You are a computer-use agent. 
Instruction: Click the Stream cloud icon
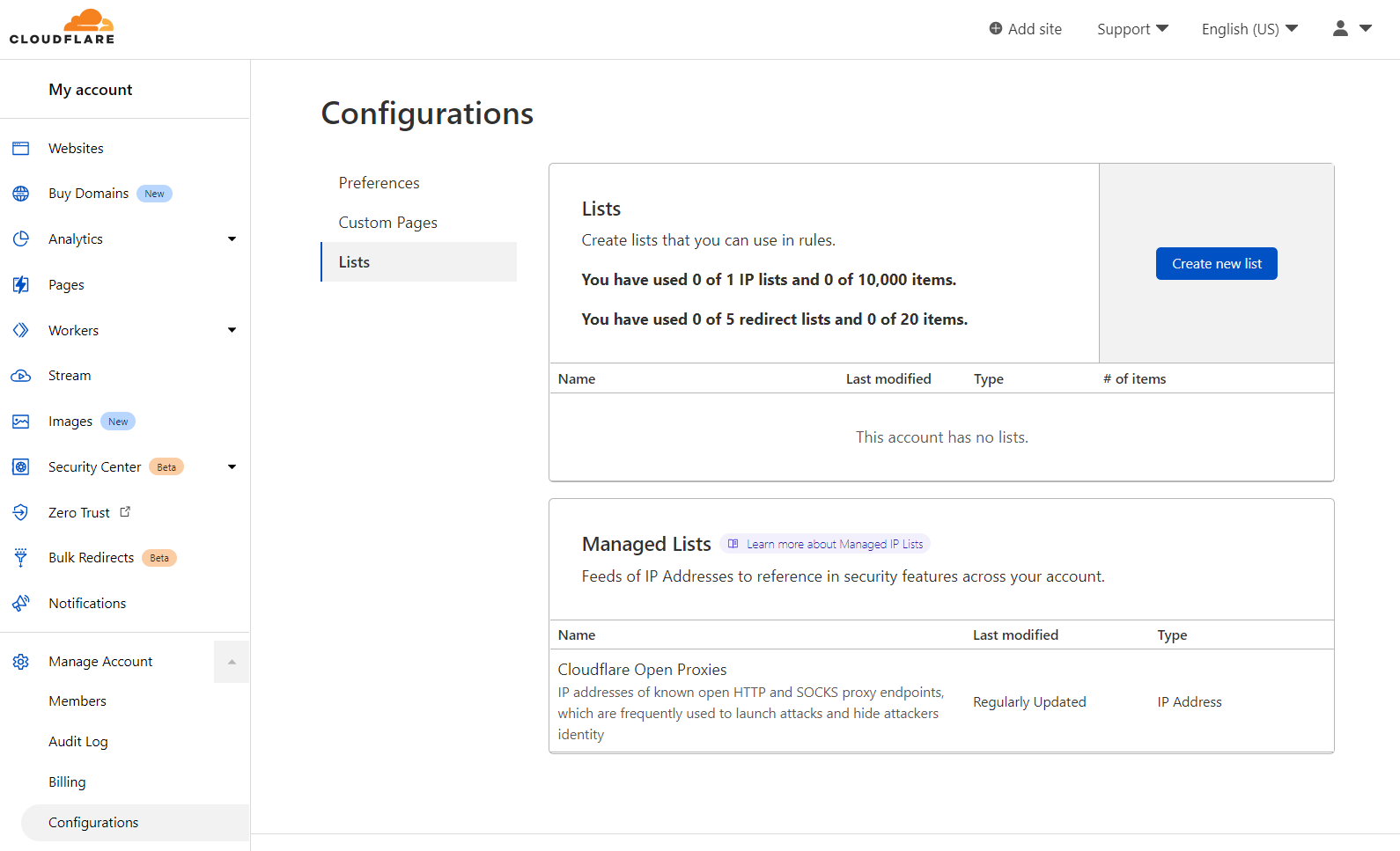[21, 376]
